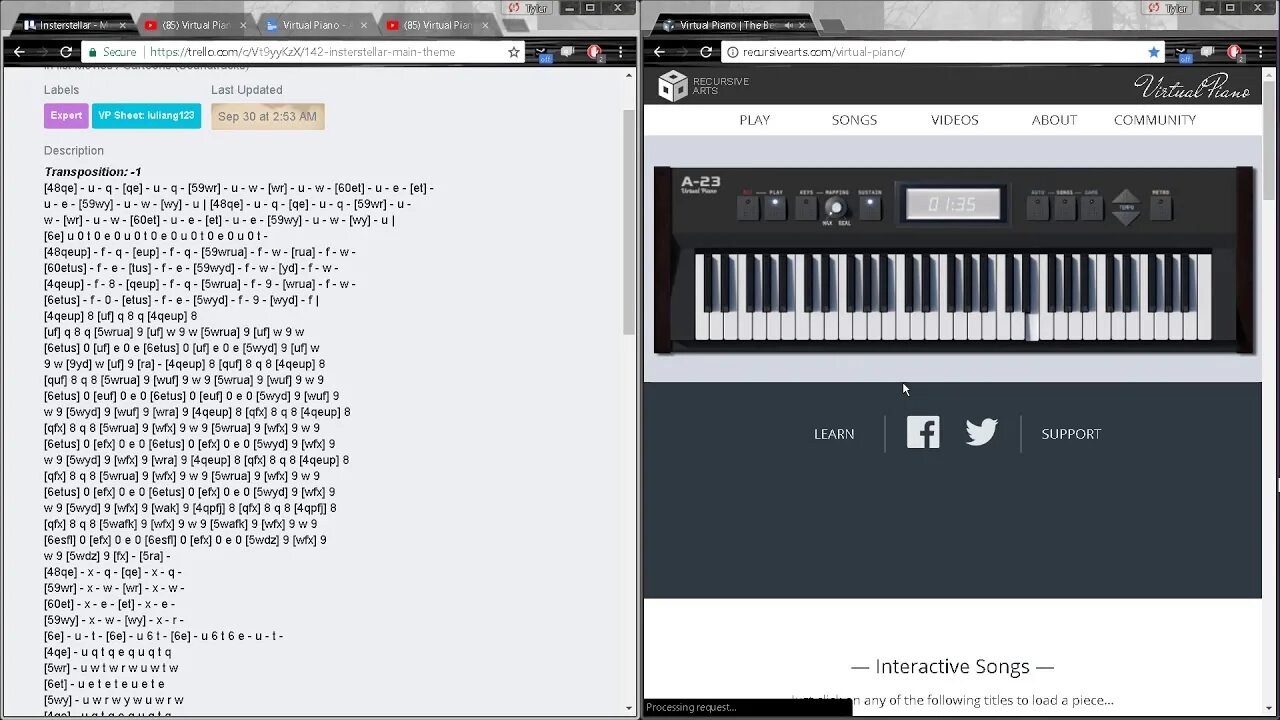Click the Description heading
This screenshot has height=720, width=1280.
point(74,151)
